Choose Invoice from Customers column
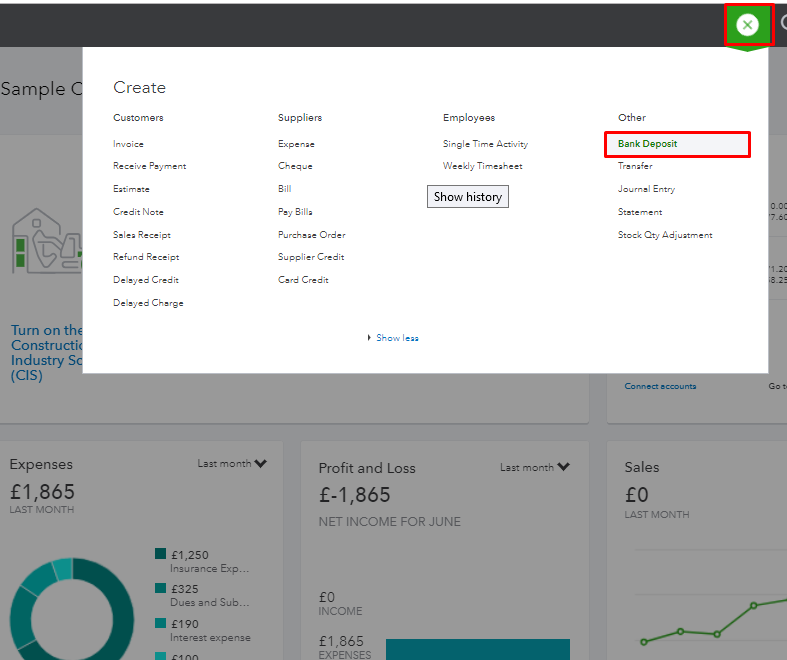The image size is (787, 660). [x=128, y=144]
